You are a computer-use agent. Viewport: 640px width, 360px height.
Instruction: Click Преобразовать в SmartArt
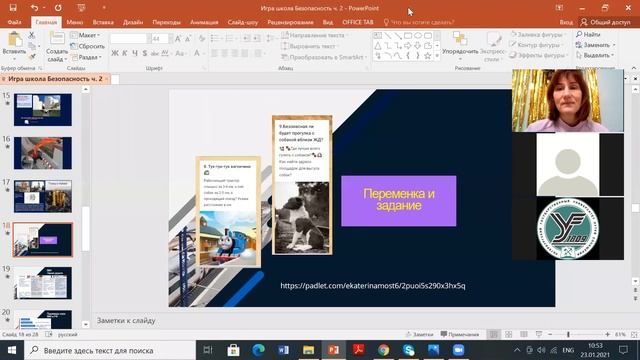(324, 58)
